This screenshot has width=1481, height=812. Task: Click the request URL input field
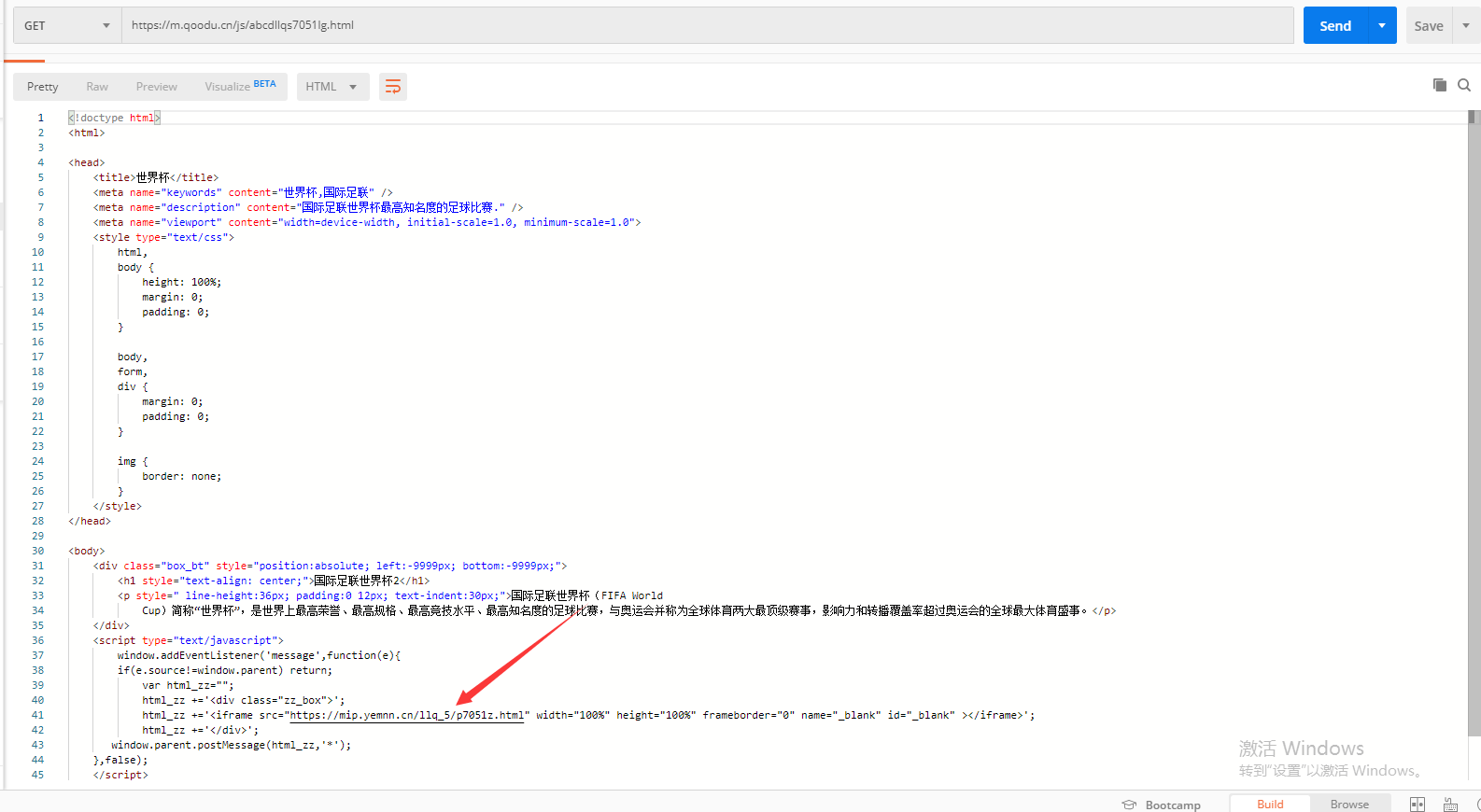tap(707, 25)
